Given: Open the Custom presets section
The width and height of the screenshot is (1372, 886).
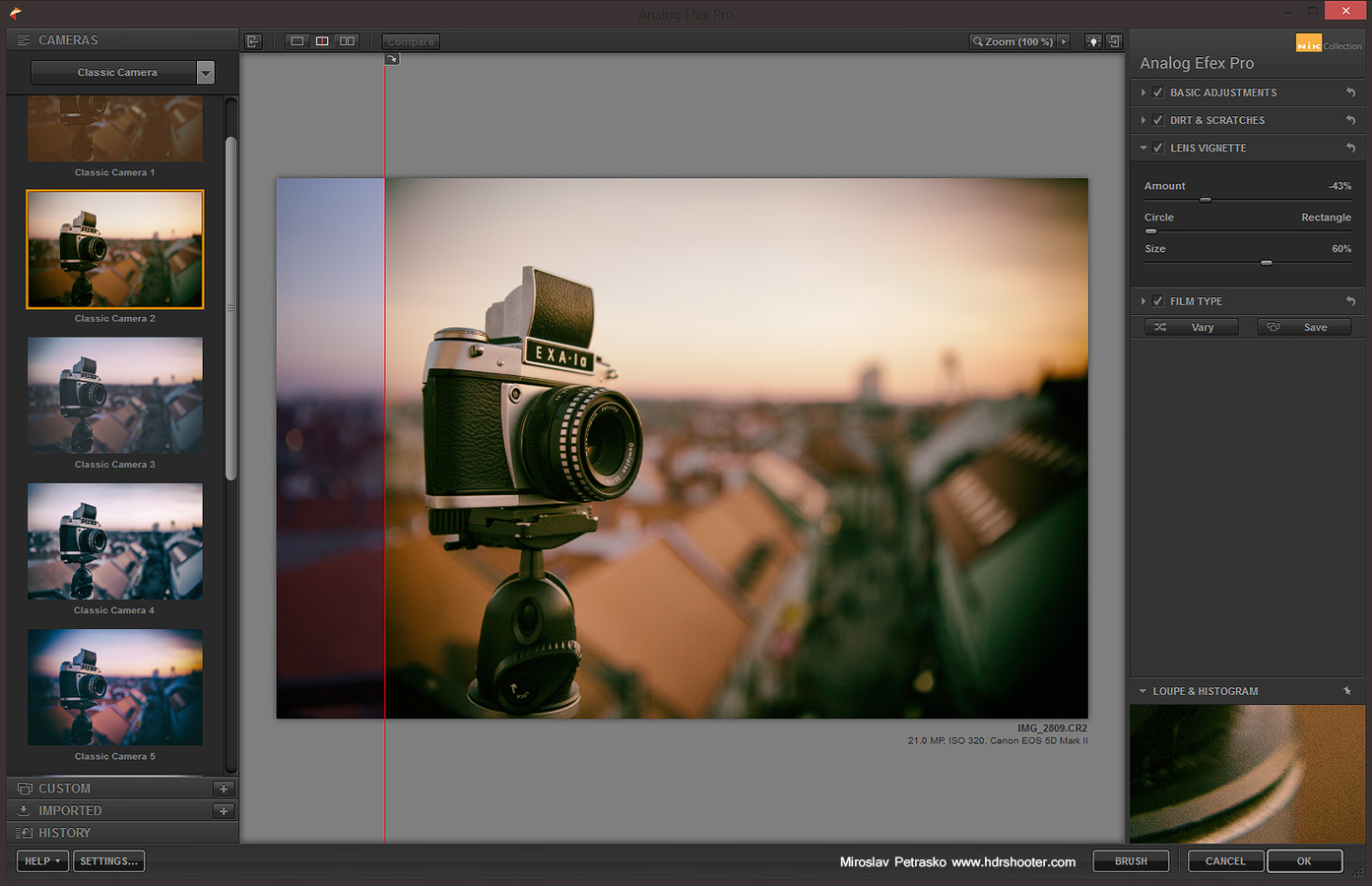Looking at the screenshot, I should (x=64, y=789).
